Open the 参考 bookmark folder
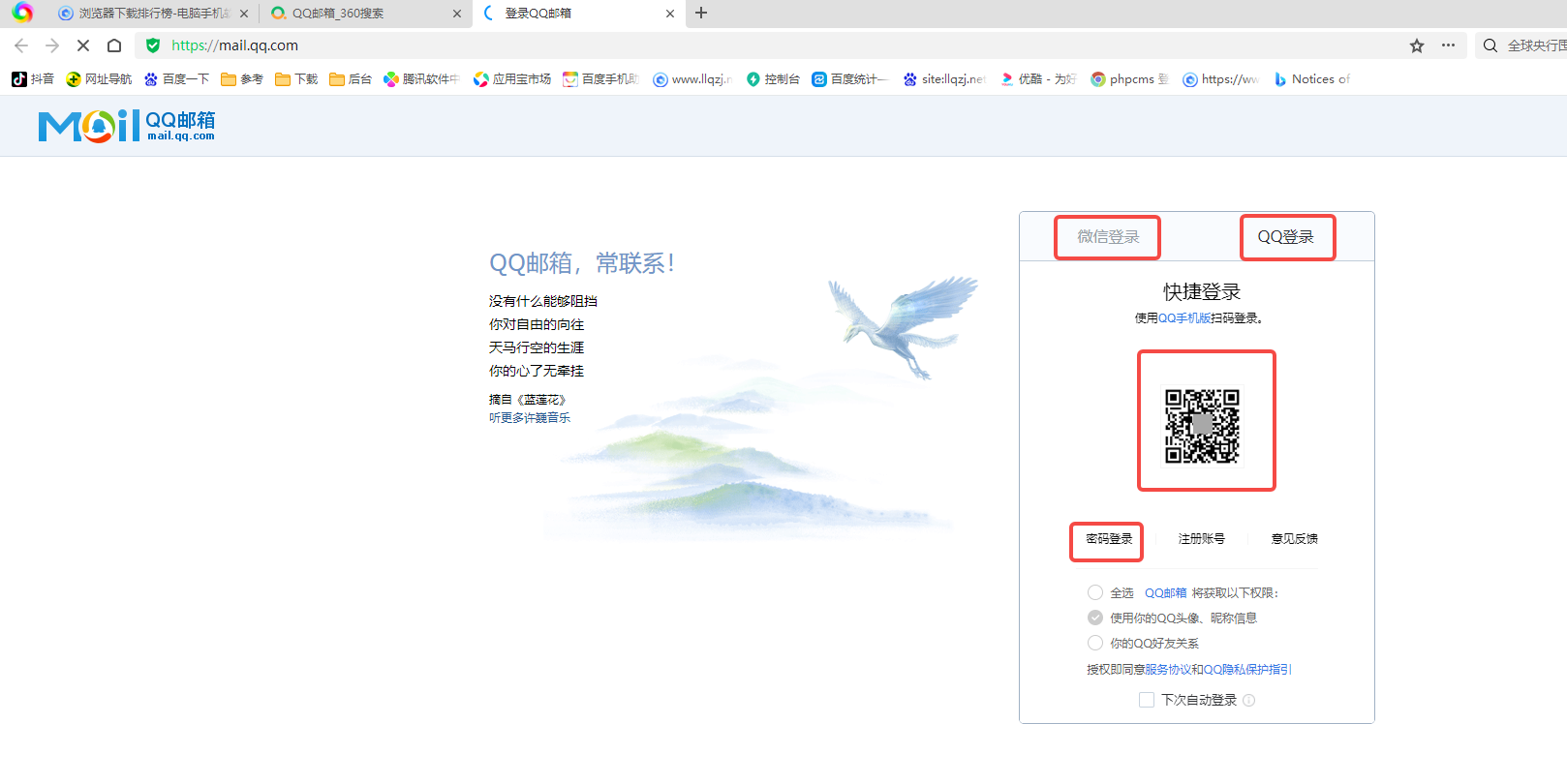Image resolution: width=1567 pixels, height=784 pixels. 242,79
